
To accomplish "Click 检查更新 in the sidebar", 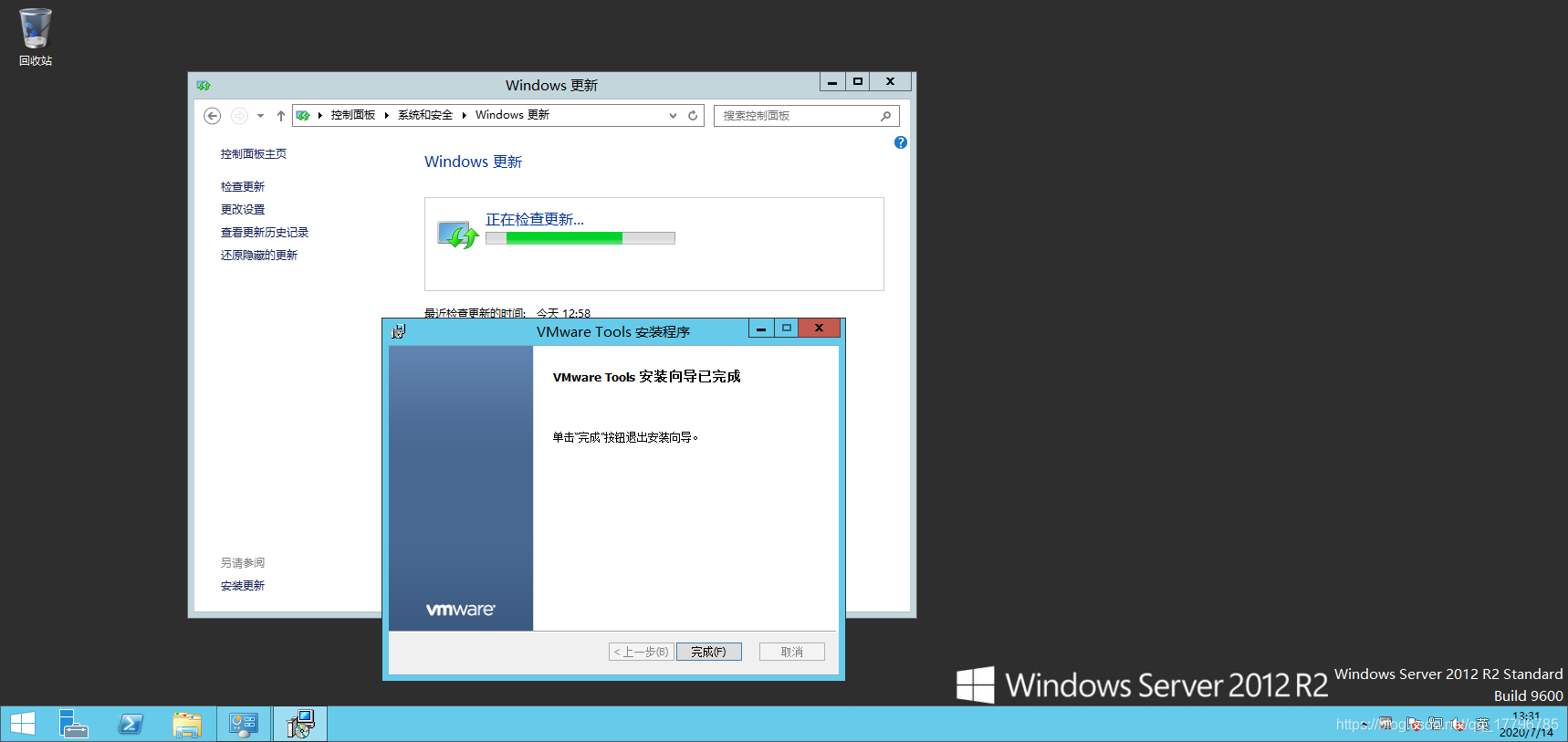I will (x=243, y=187).
